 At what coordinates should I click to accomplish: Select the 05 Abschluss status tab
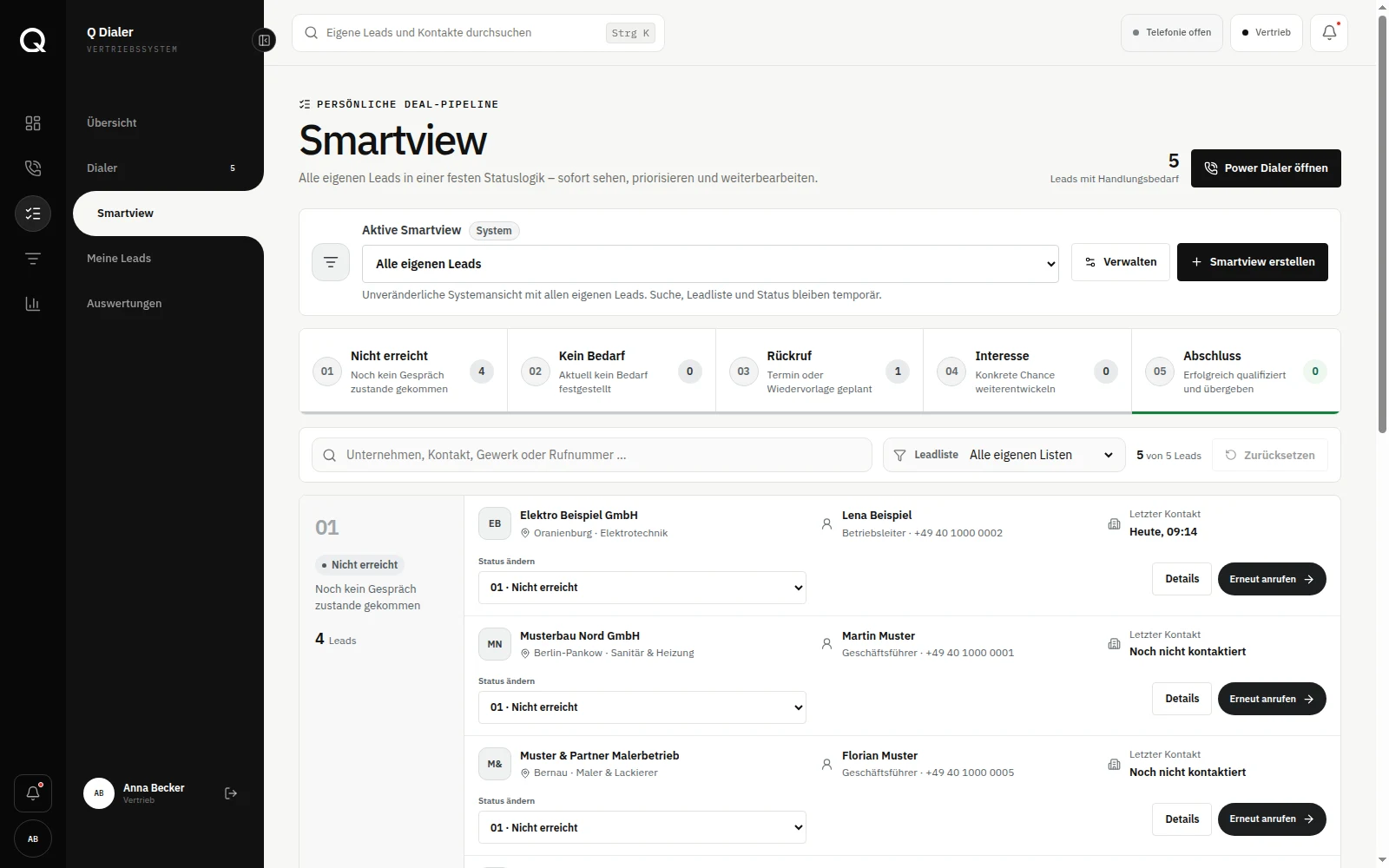click(x=1236, y=372)
